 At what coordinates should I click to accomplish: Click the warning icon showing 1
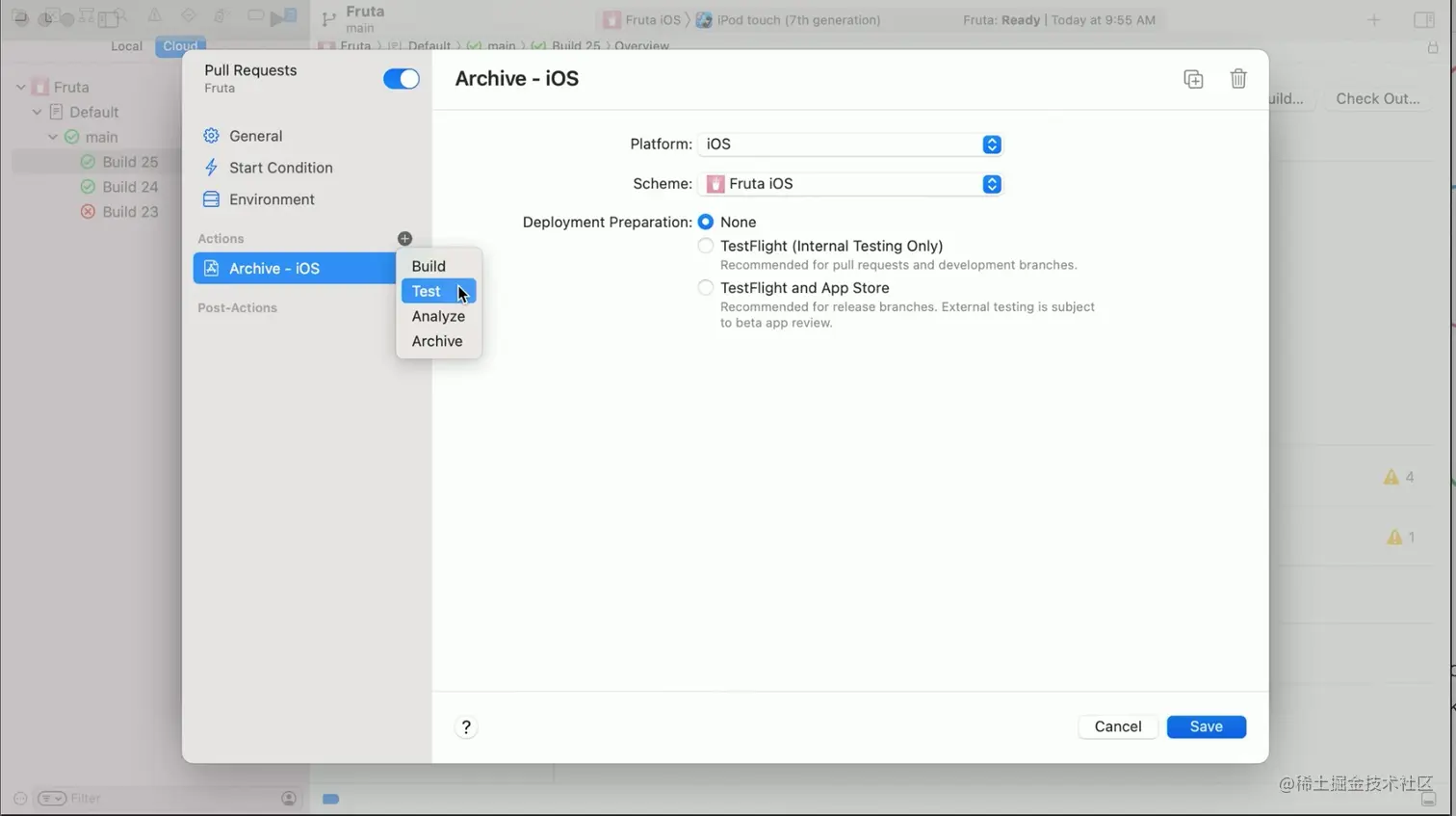1393,538
